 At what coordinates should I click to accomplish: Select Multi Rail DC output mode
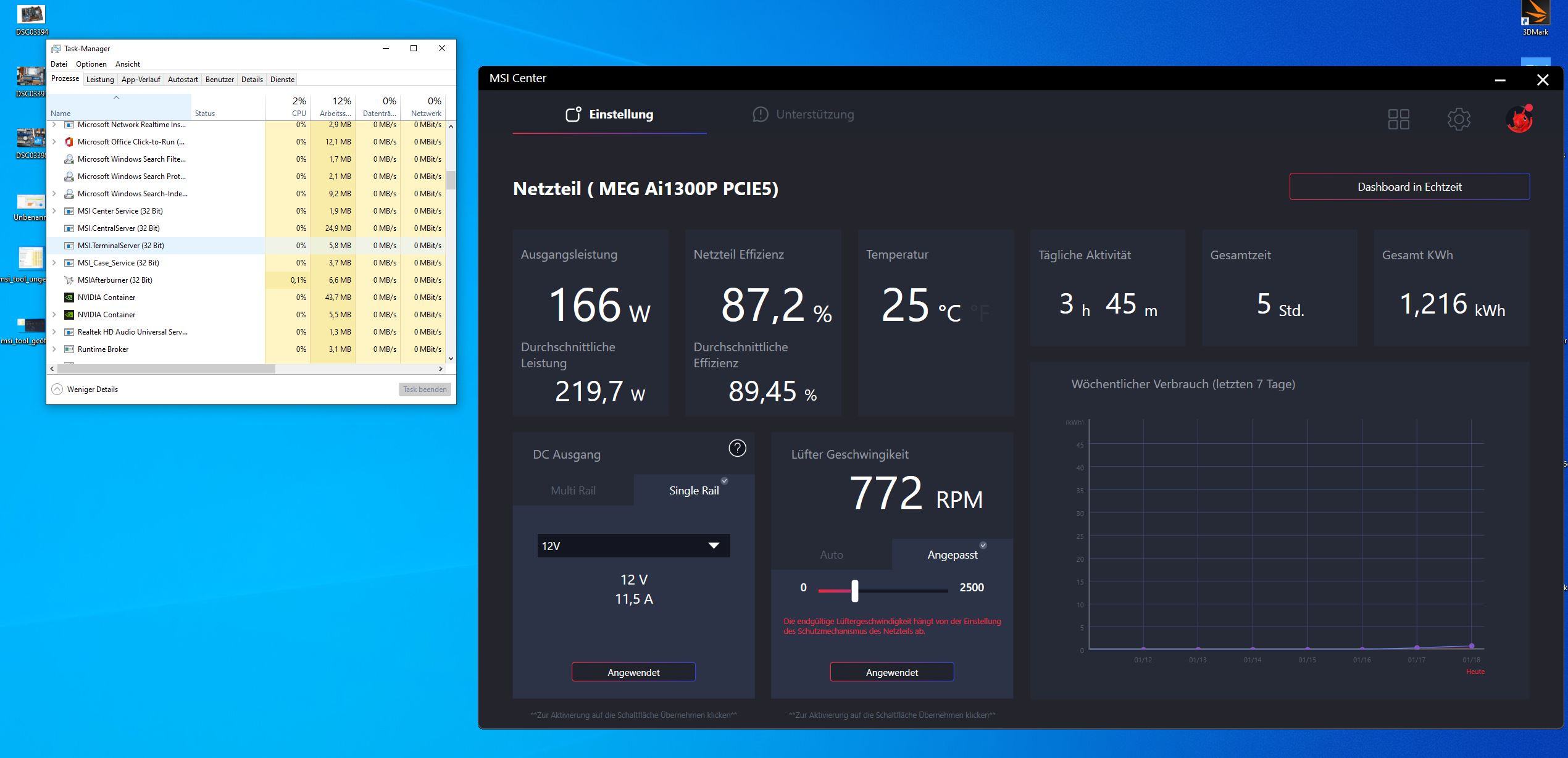click(x=573, y=491)
